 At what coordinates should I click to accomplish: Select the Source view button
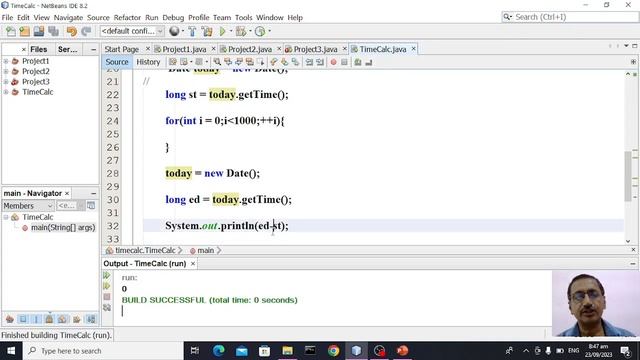117,62
